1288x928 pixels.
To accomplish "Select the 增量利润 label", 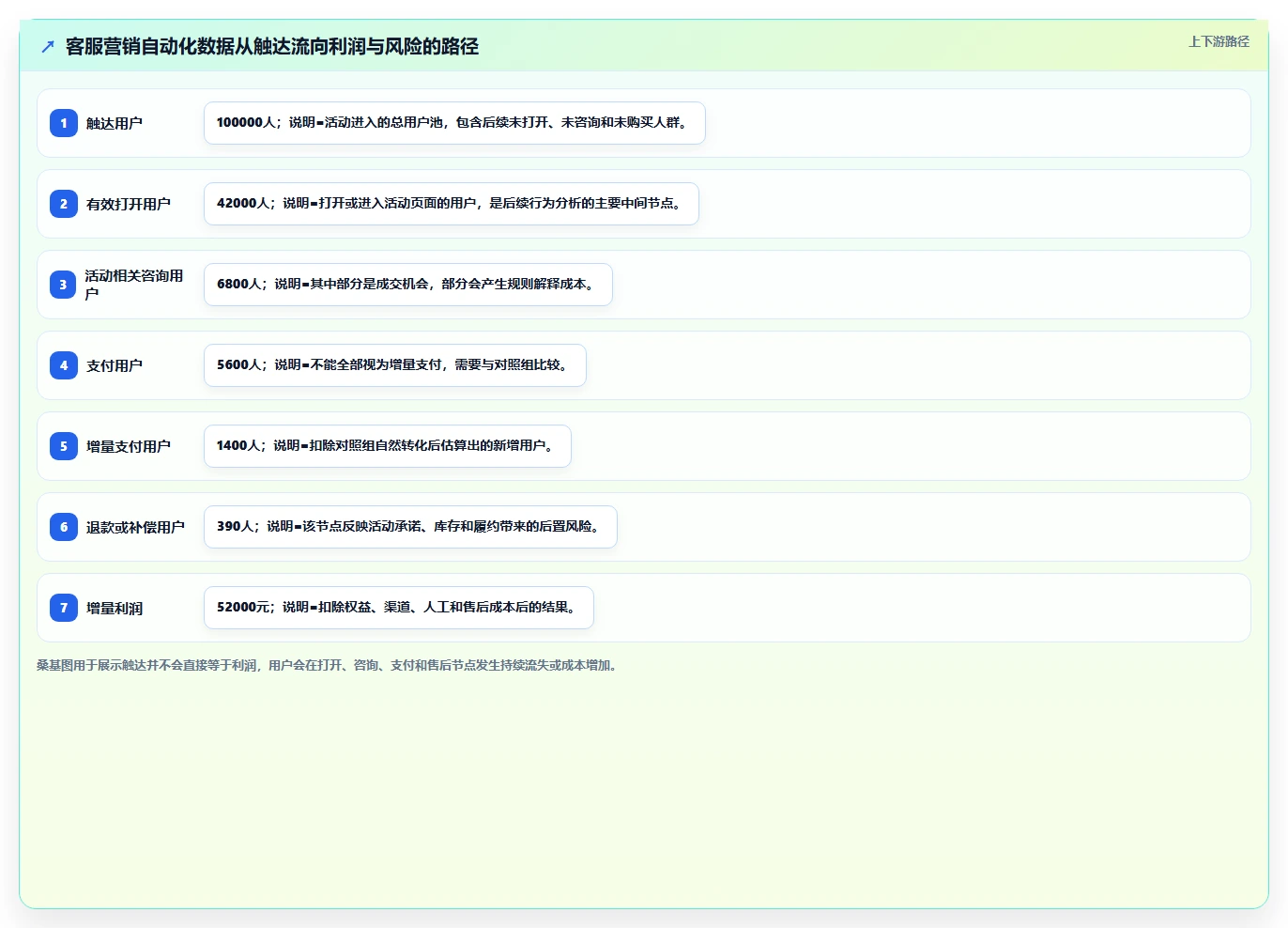I will click(115, 608).
